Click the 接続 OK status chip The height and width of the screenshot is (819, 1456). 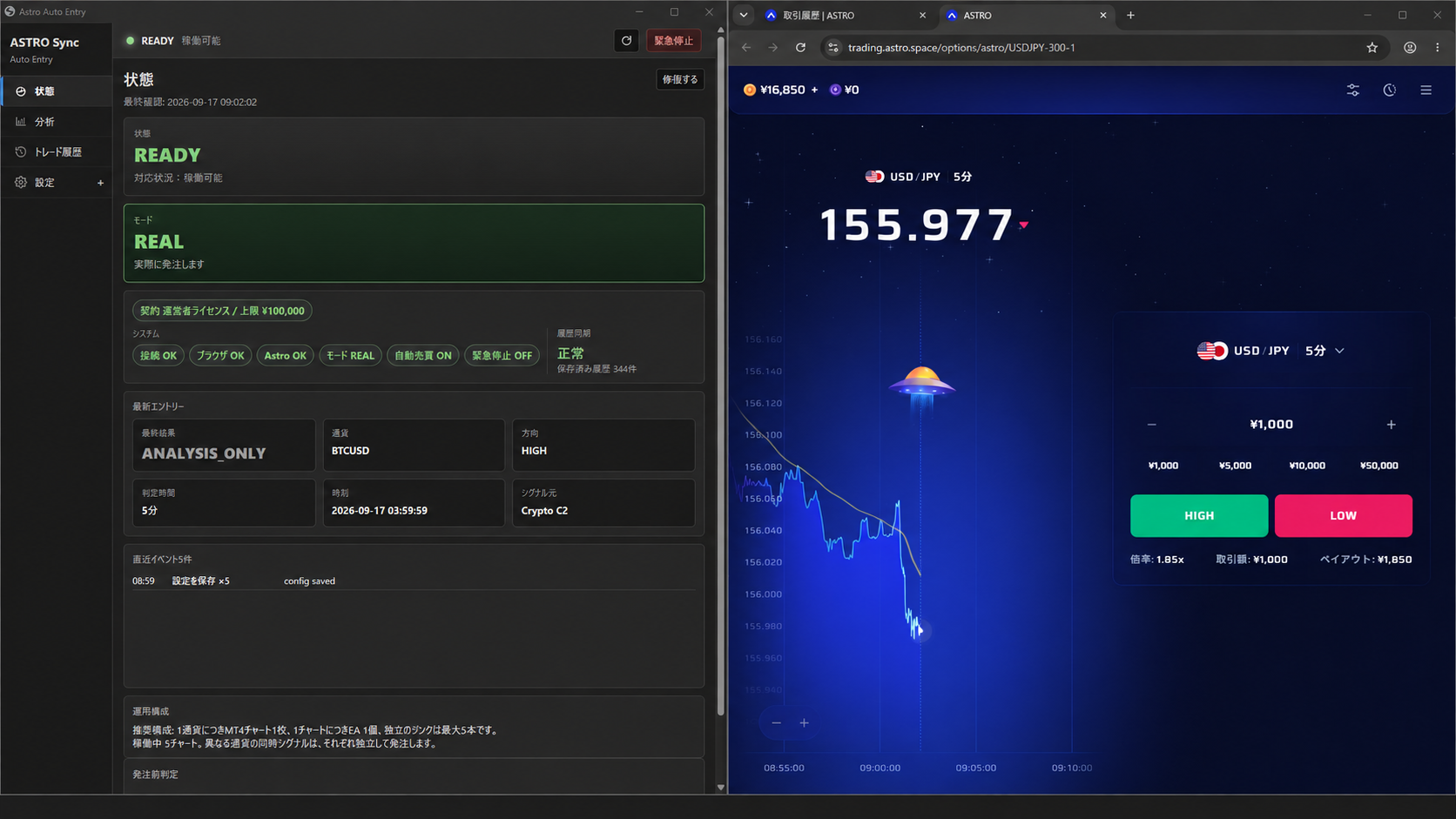(158, 355)
